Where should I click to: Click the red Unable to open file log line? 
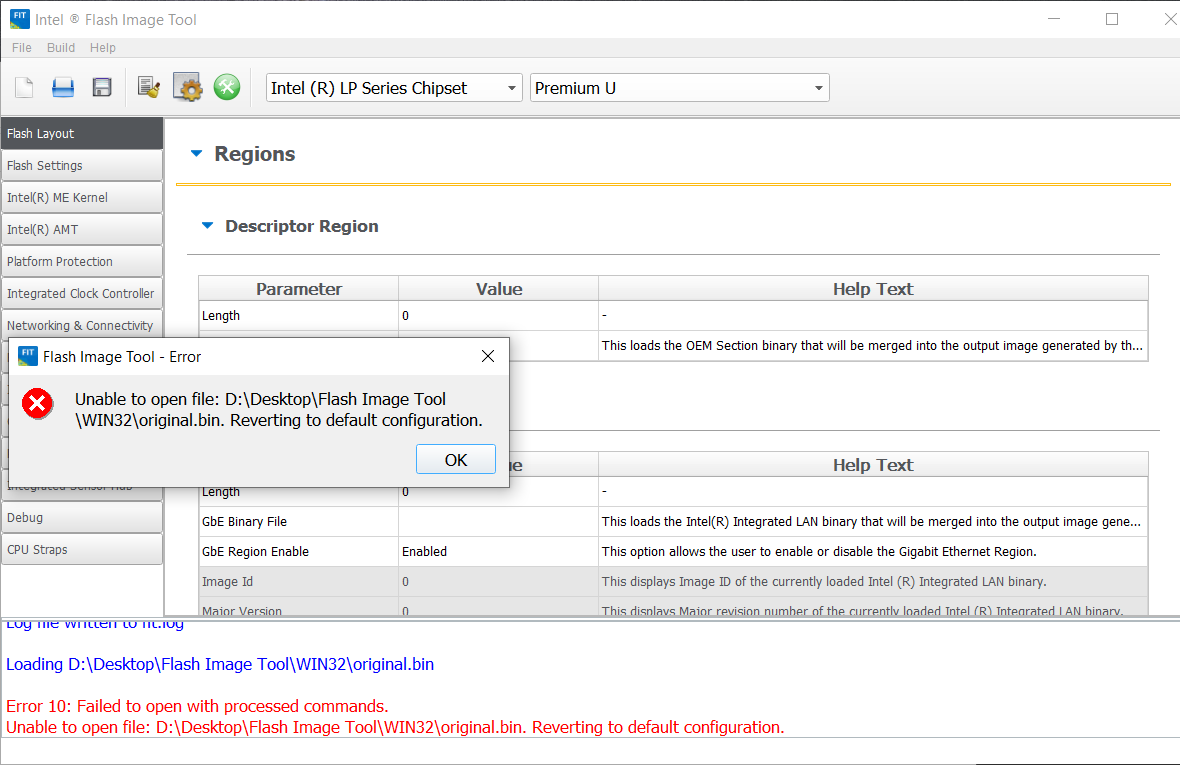click(x=395, y=727)
